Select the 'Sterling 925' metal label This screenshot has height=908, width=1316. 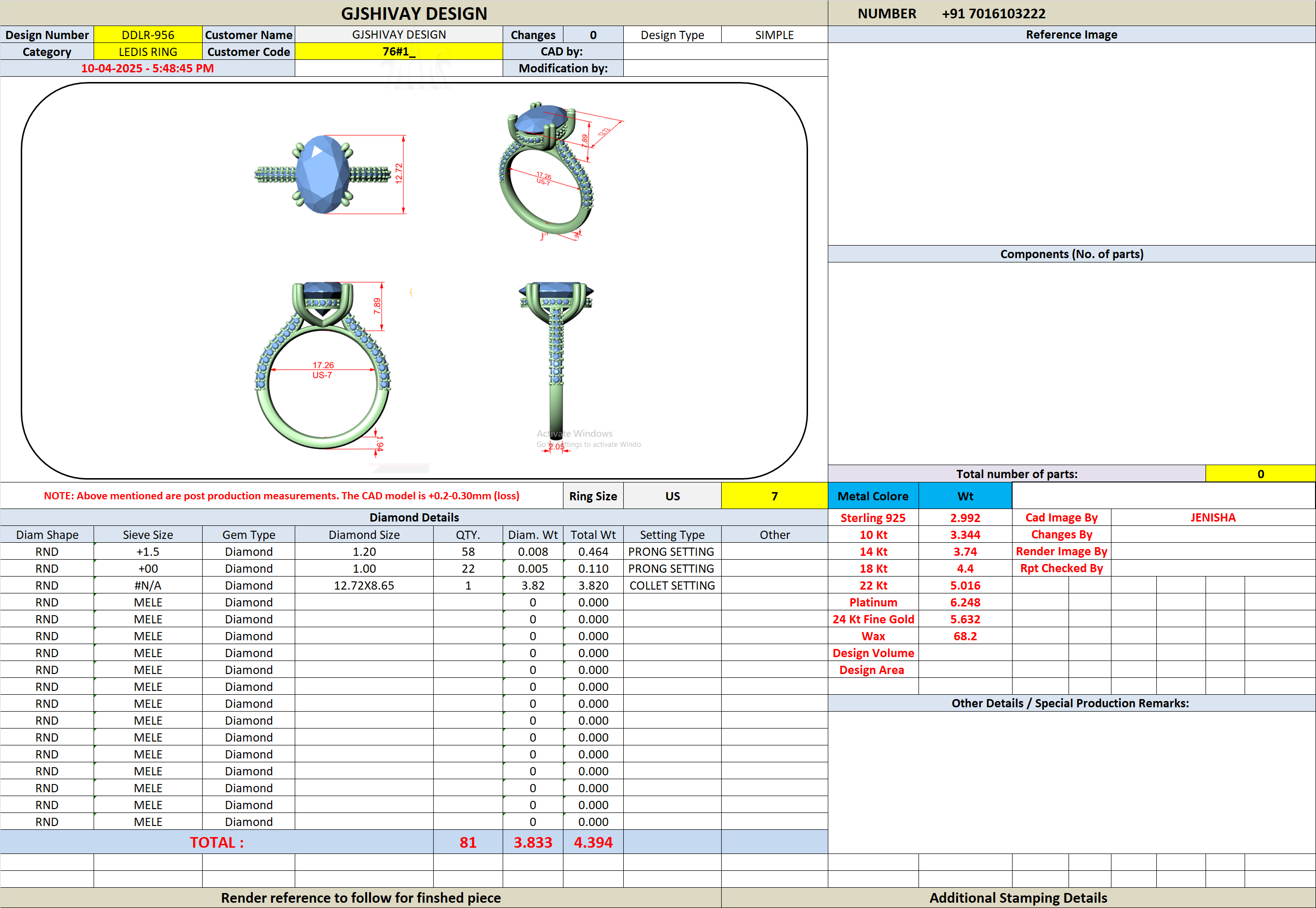[873, 518]
